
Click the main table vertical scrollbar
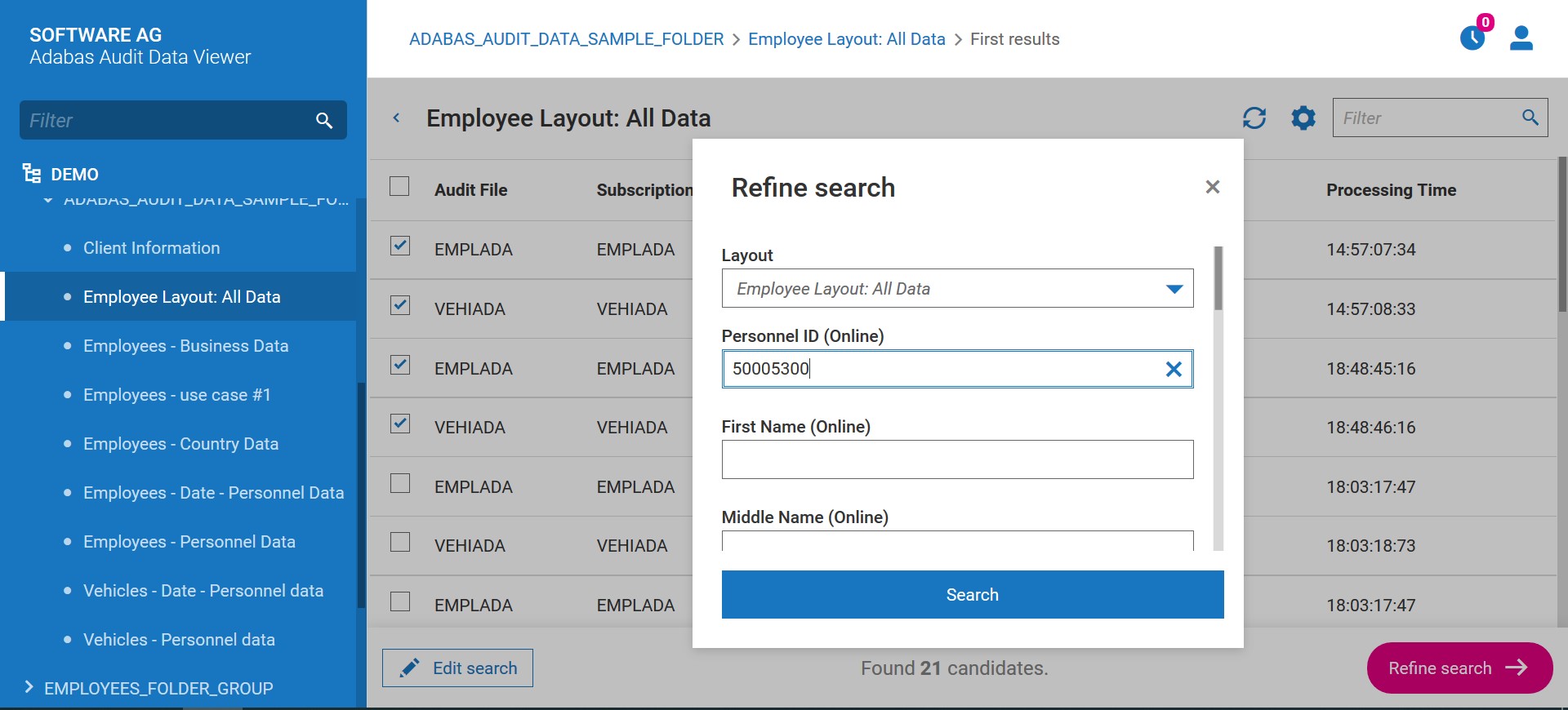[1562, 234]
